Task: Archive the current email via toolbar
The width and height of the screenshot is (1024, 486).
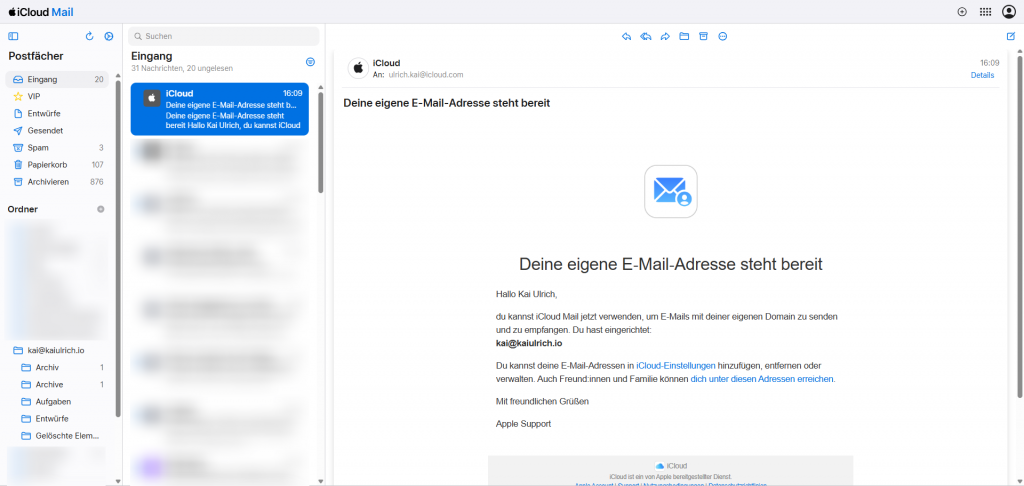Action: [x=703, y=36]
